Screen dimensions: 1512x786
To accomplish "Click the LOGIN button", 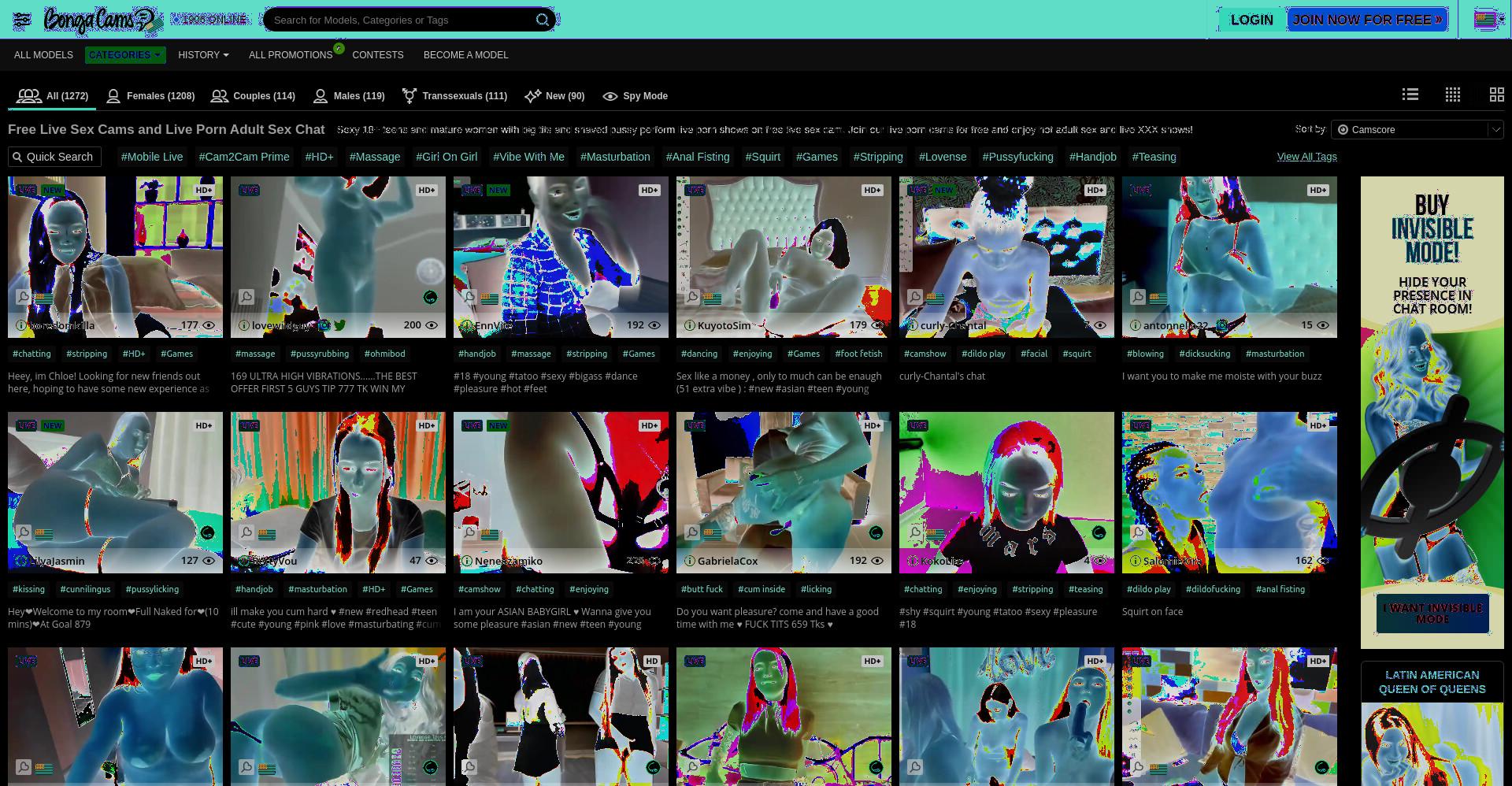I will [x=1251, y=20].
